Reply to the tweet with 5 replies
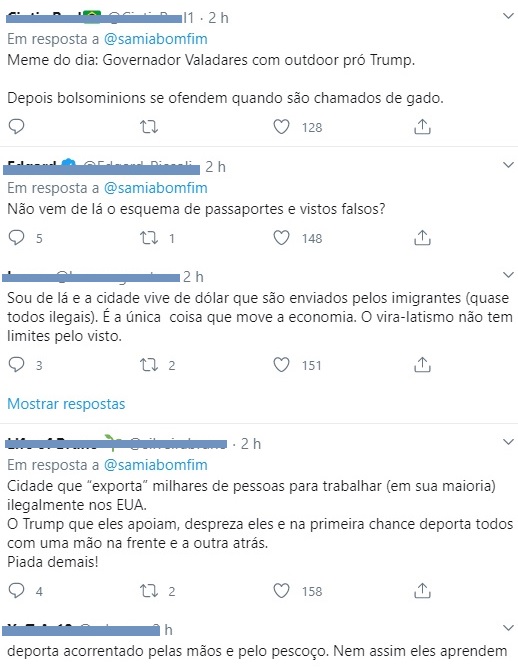 [x=16, y=238]
